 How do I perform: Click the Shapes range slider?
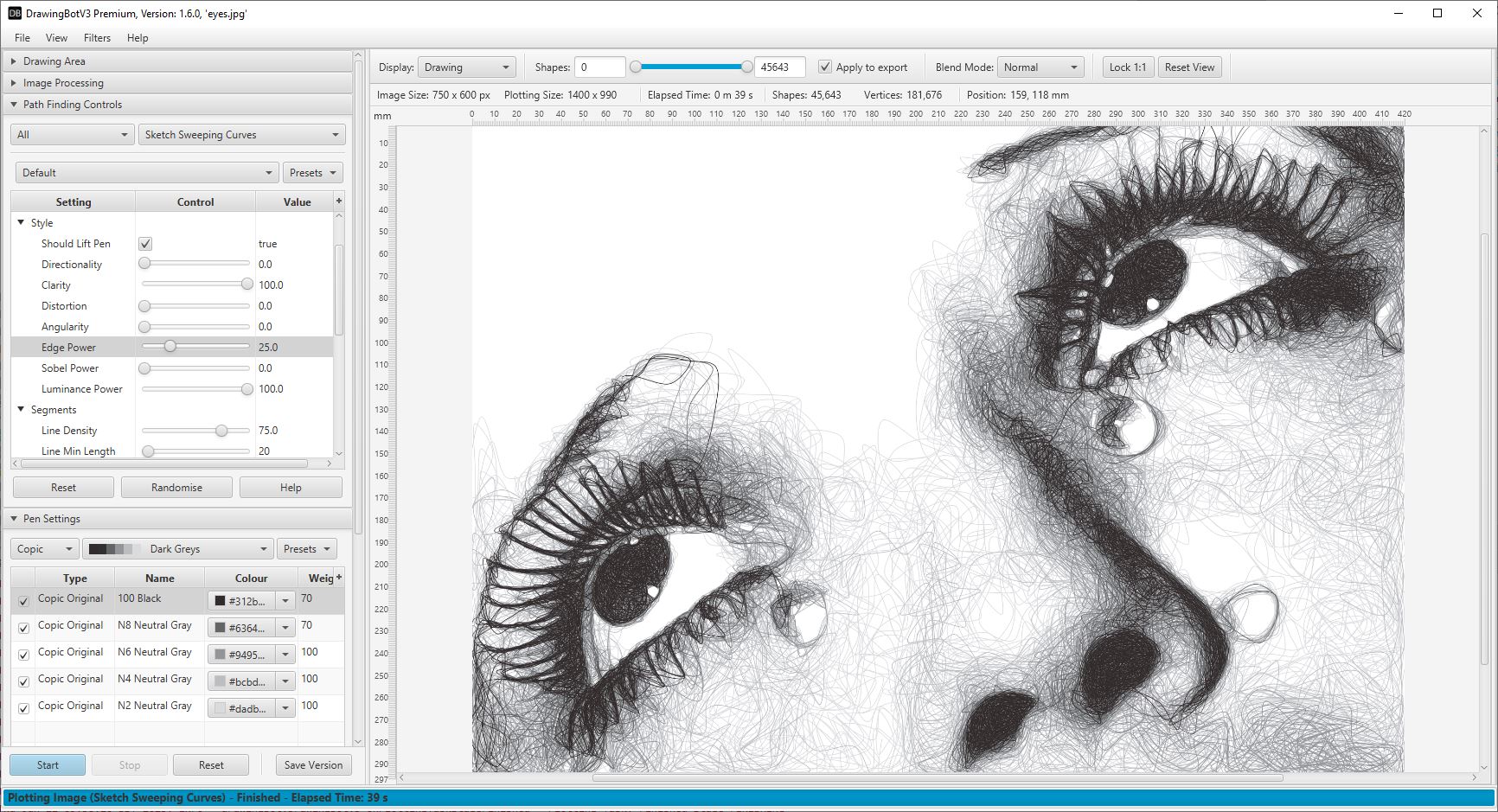(x=691, y=67)
